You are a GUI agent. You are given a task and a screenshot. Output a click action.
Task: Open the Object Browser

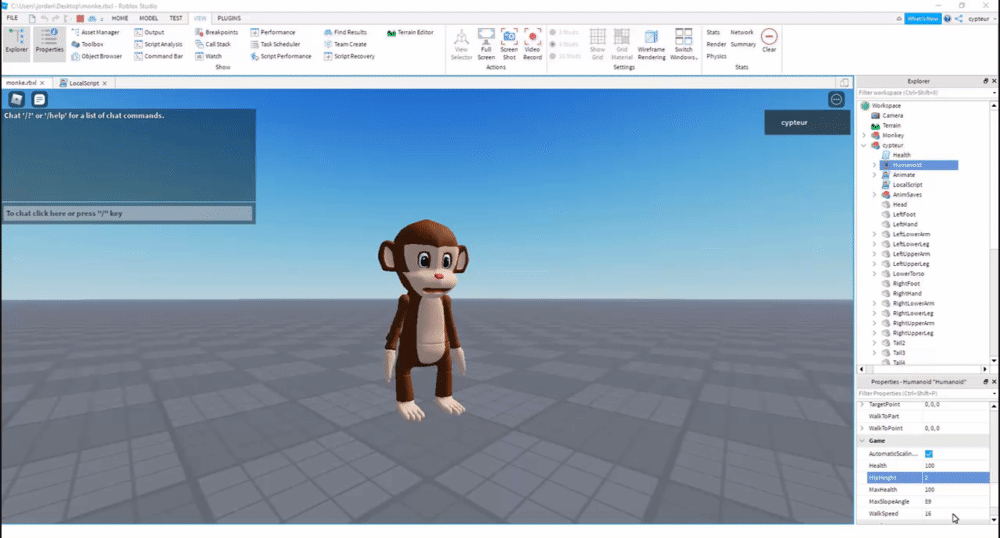[96, 56]
